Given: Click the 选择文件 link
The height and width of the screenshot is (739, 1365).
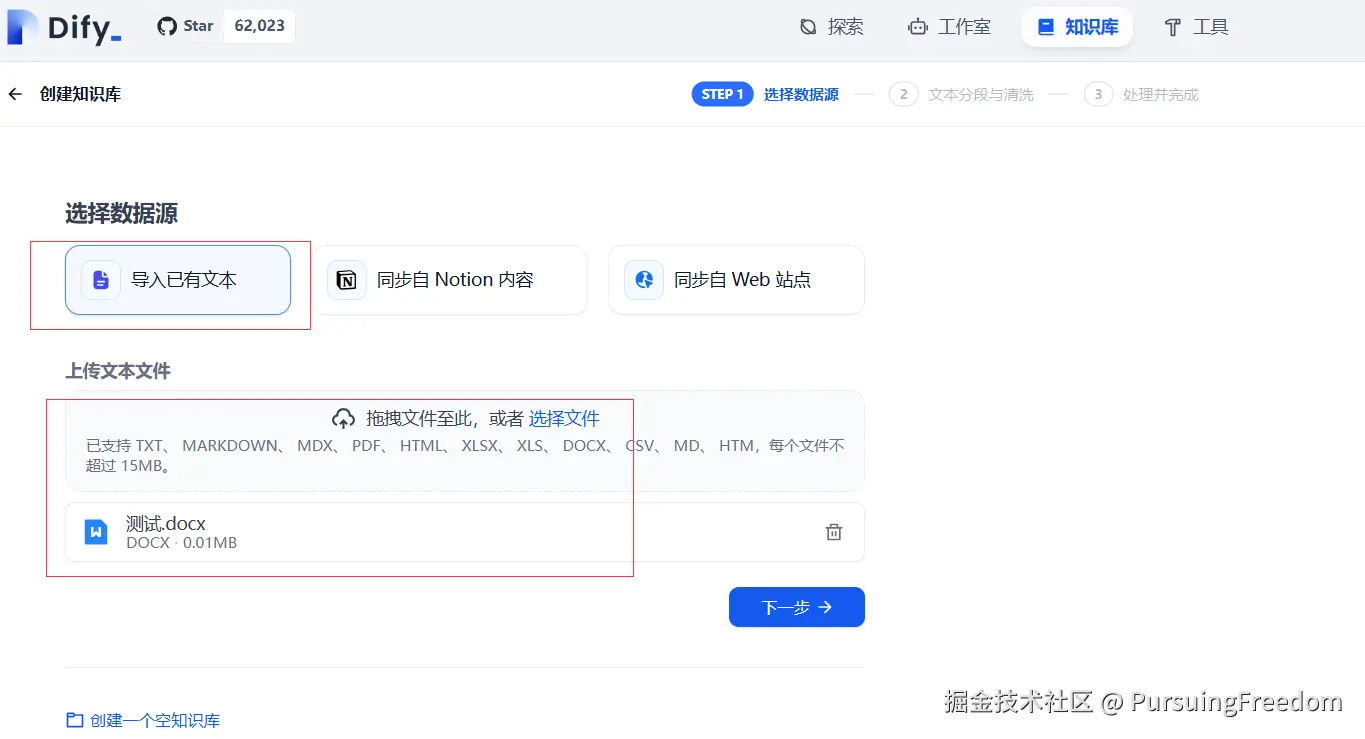Looking at the screenshot, I should pyautogui.click(x=564, y=418).
